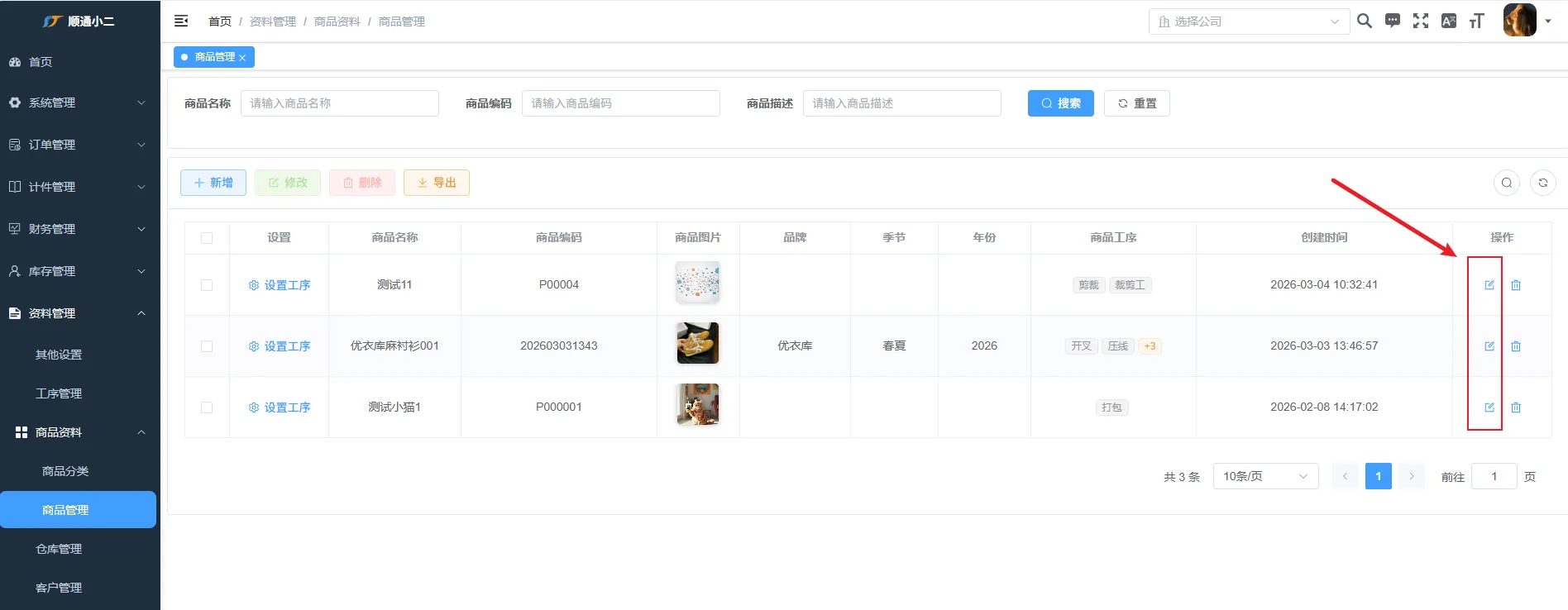
Task: Click the blue 搜索 button
Action: point(1060,103)
